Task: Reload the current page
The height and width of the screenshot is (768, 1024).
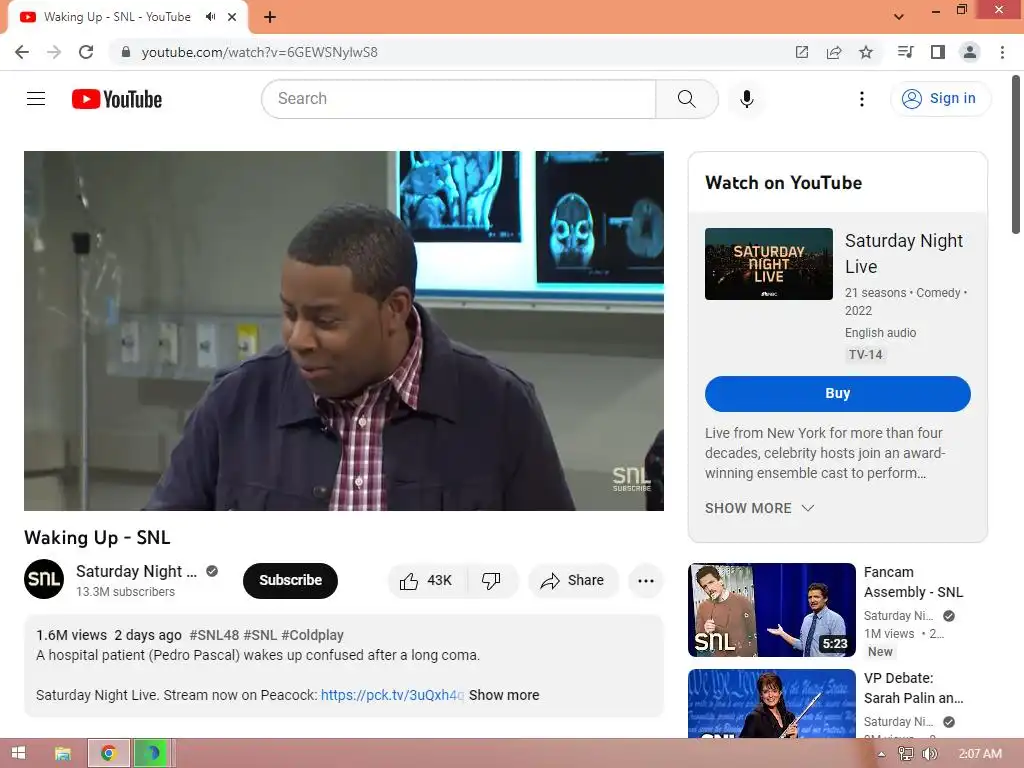Action: pos(86,52)
